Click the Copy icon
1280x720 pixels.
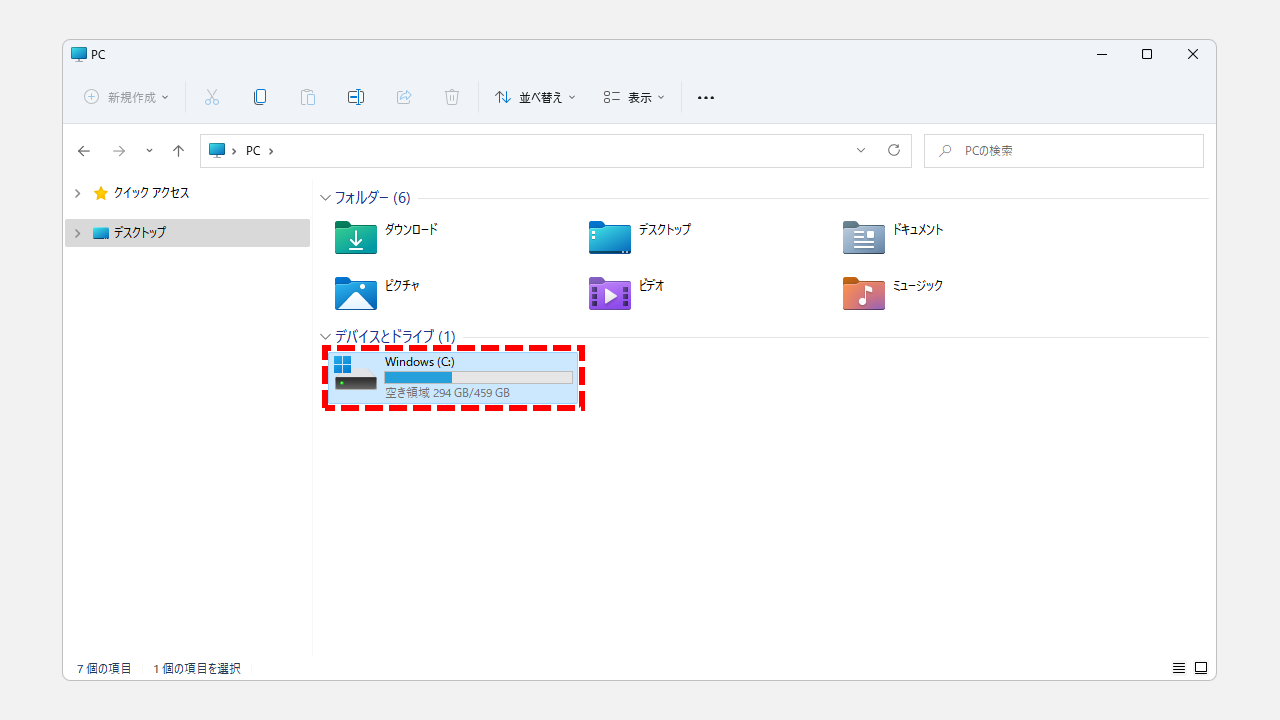tap(259, 97)
